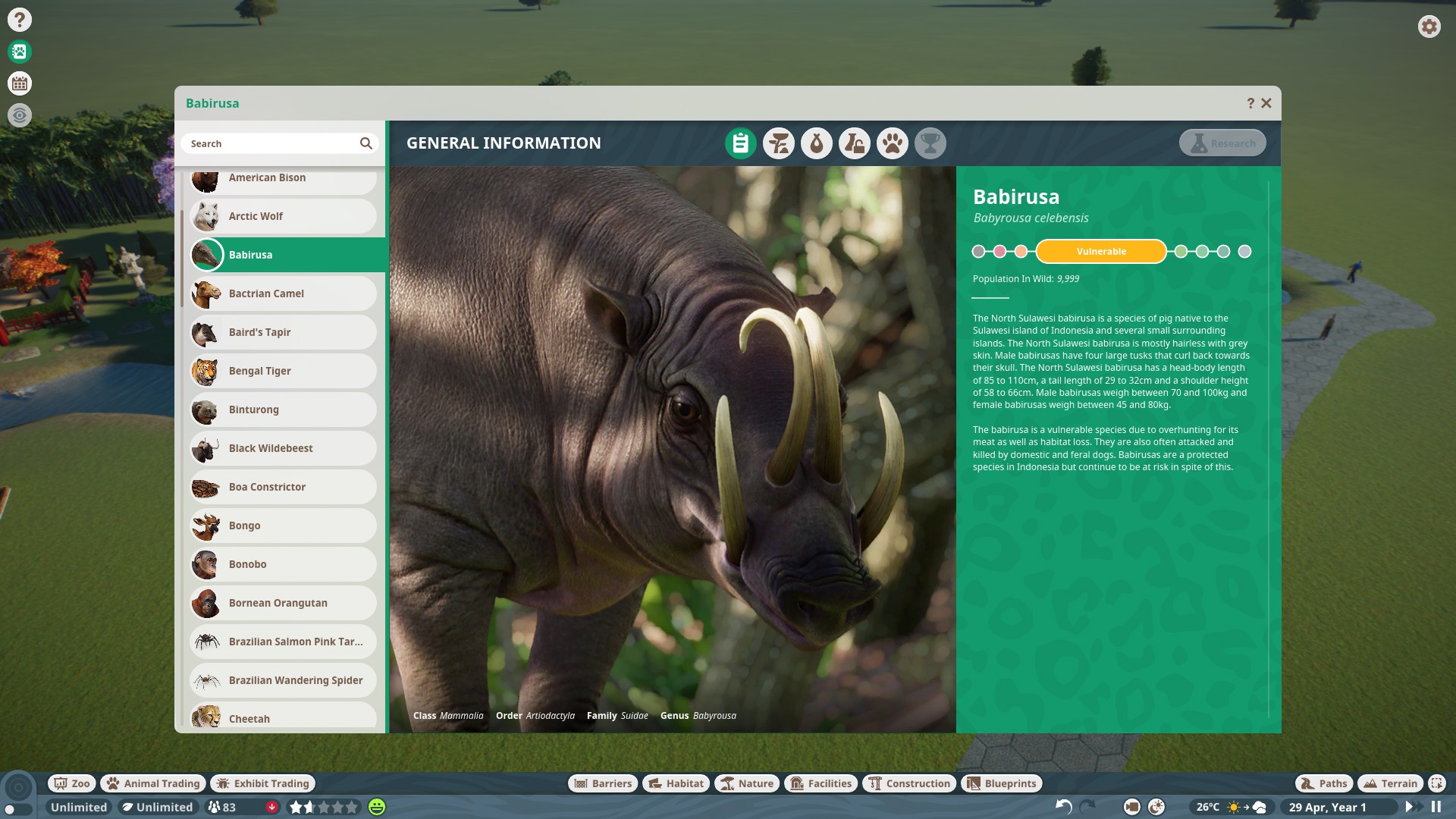Open the nutrition food tab icon
1456x819 pixels.
pos(817,143)
